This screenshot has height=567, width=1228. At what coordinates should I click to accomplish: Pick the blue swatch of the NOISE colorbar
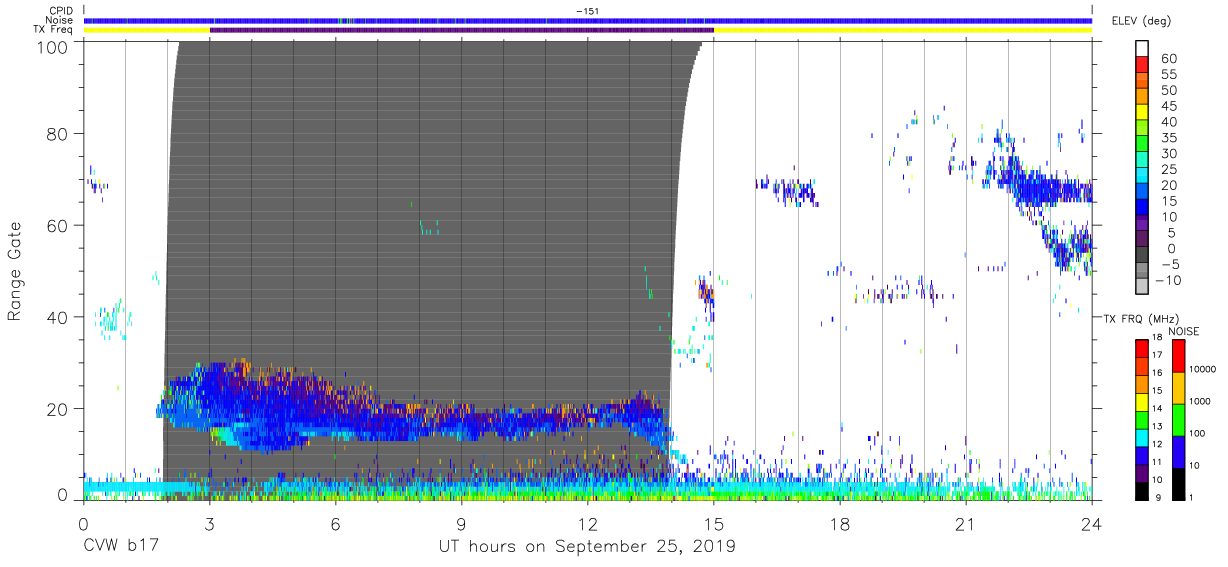click(x=1177, y=451)
